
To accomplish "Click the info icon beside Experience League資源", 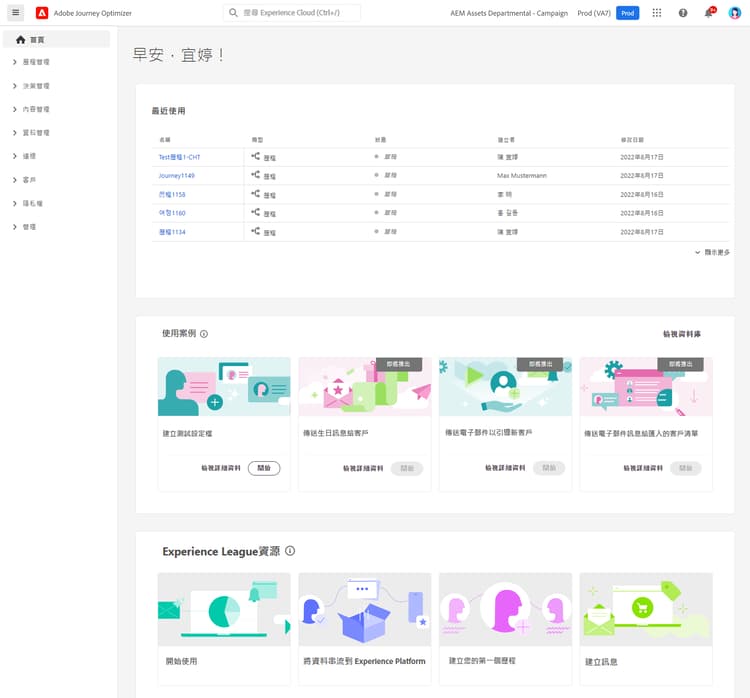I will [290, 551].
